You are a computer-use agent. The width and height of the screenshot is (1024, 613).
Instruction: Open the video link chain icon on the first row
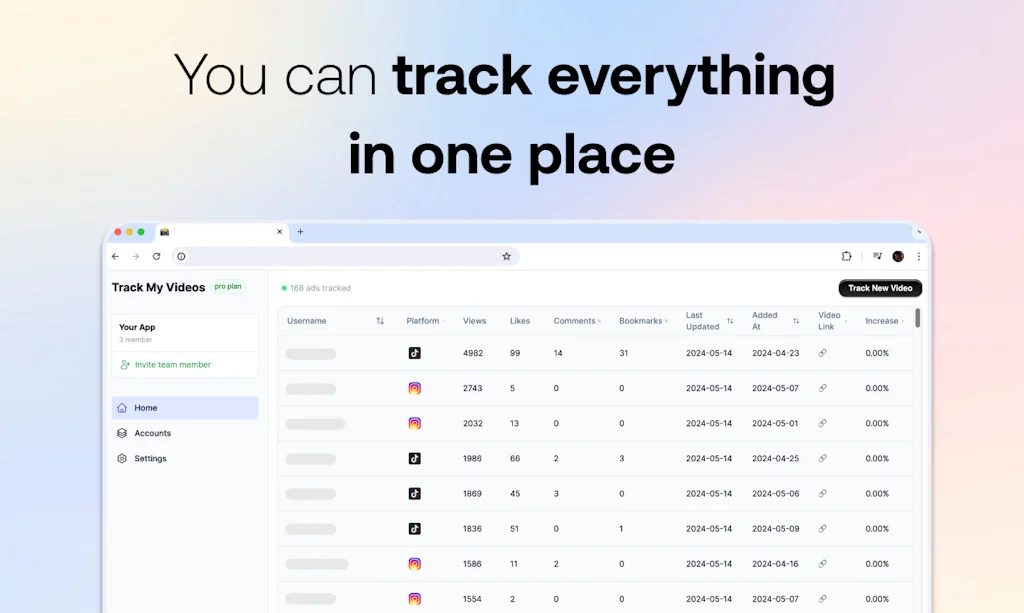tap(822, 353)
